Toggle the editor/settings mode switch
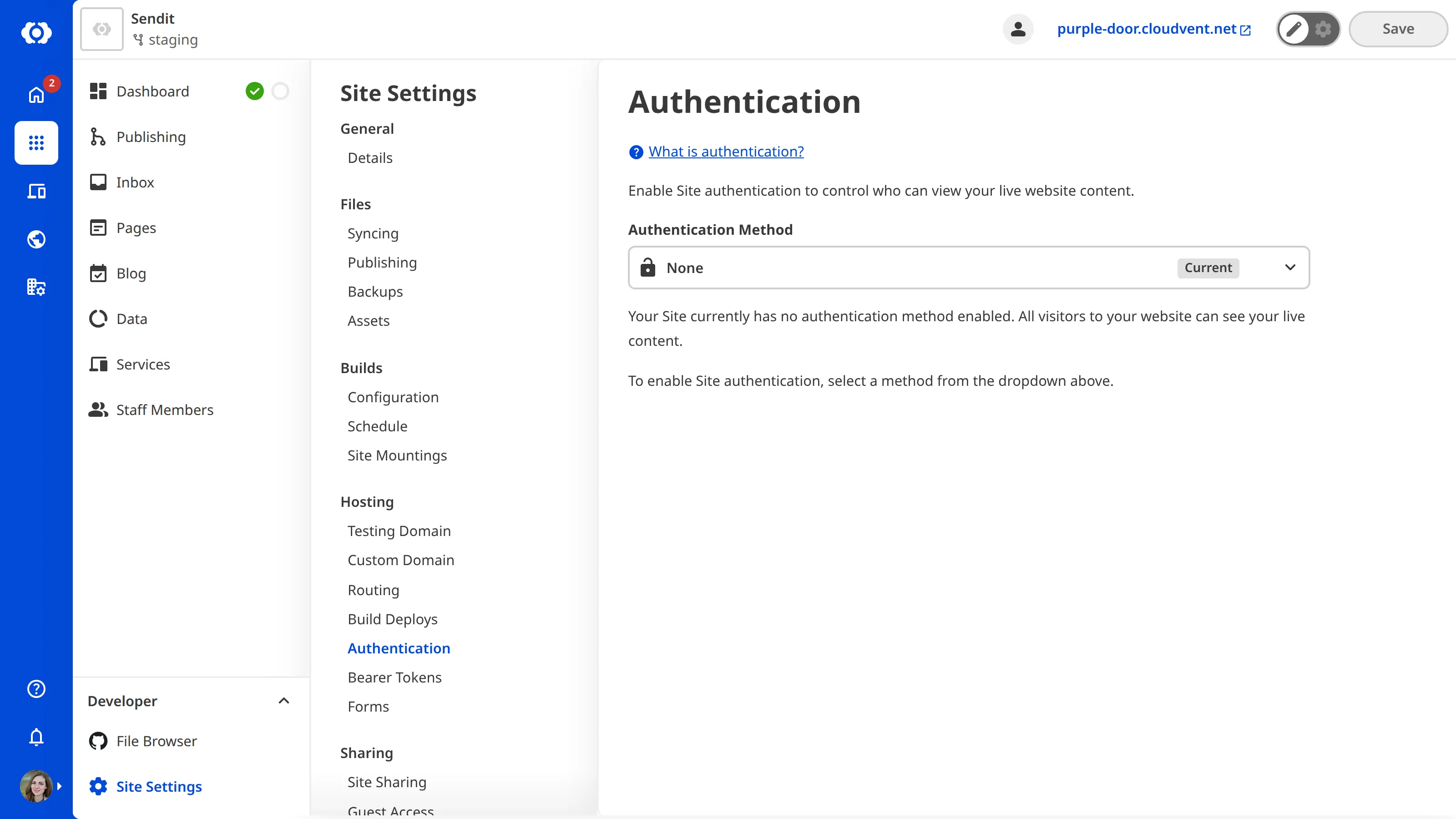The width and height of the screenshot is (1456, 819). pos(1308,29)
